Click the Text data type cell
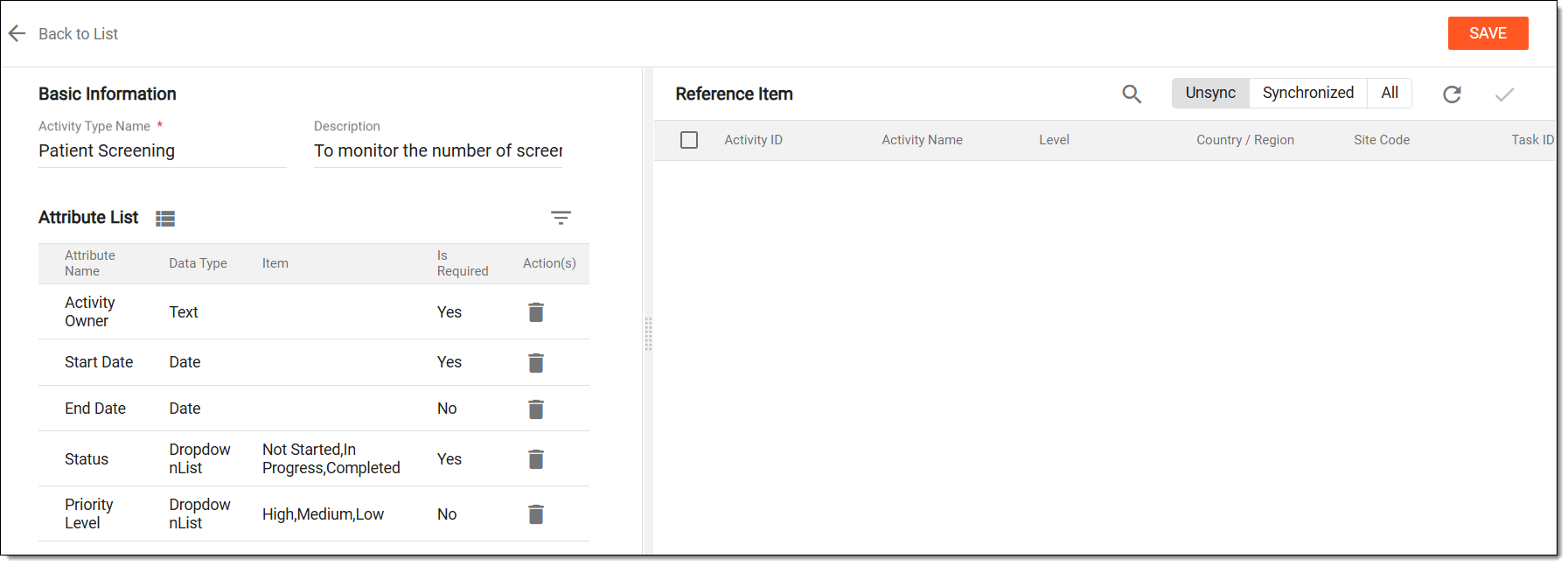This screenshot has height=566, width=1568. coord(184,312)
